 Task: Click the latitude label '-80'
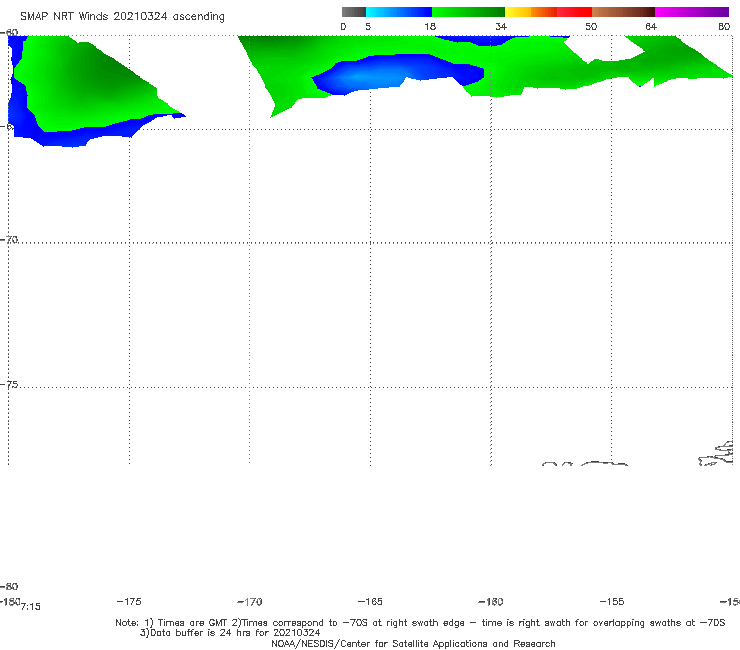[9, 587]
